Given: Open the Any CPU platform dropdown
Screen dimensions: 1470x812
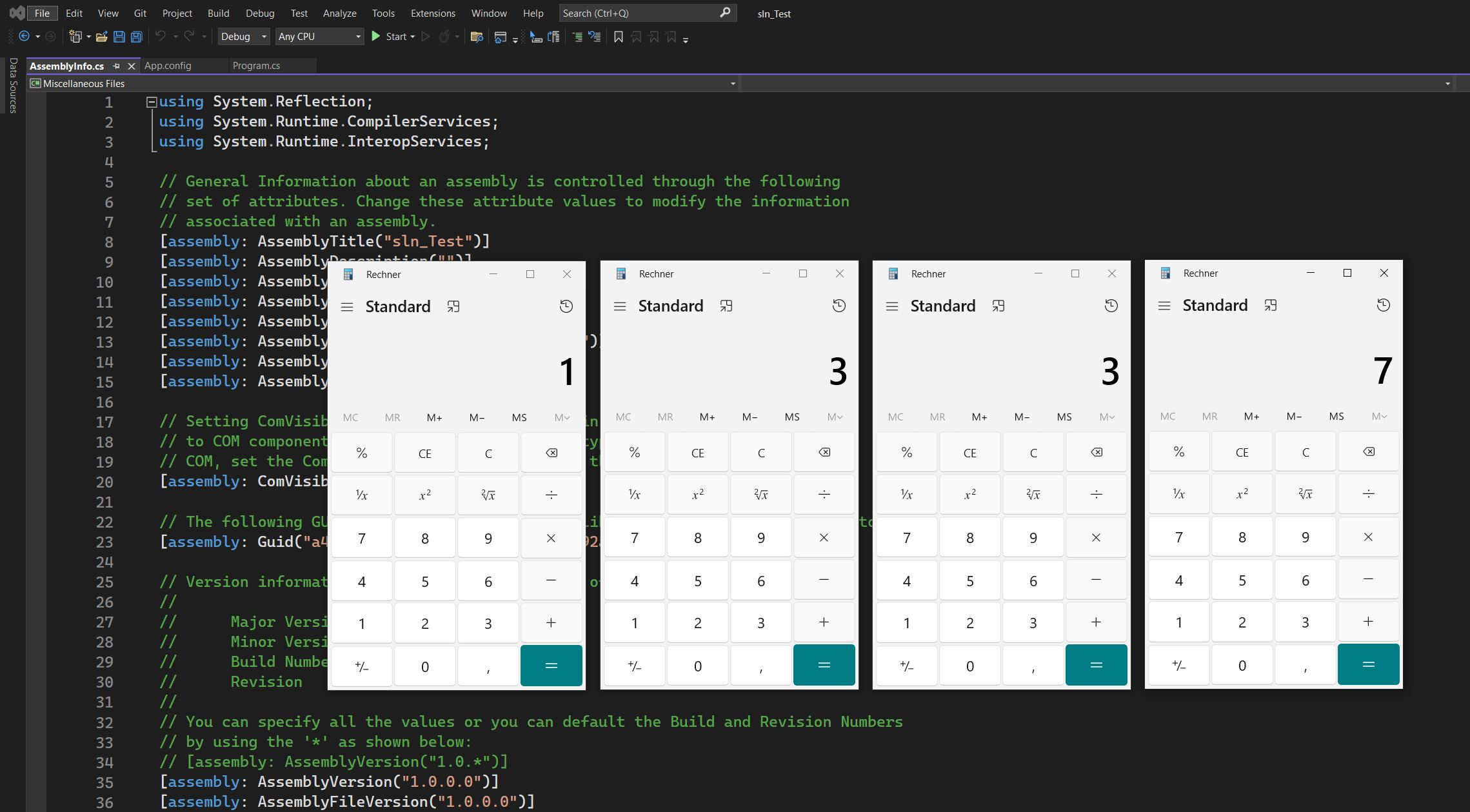Looking at the screenshot, I should (320, 37).
